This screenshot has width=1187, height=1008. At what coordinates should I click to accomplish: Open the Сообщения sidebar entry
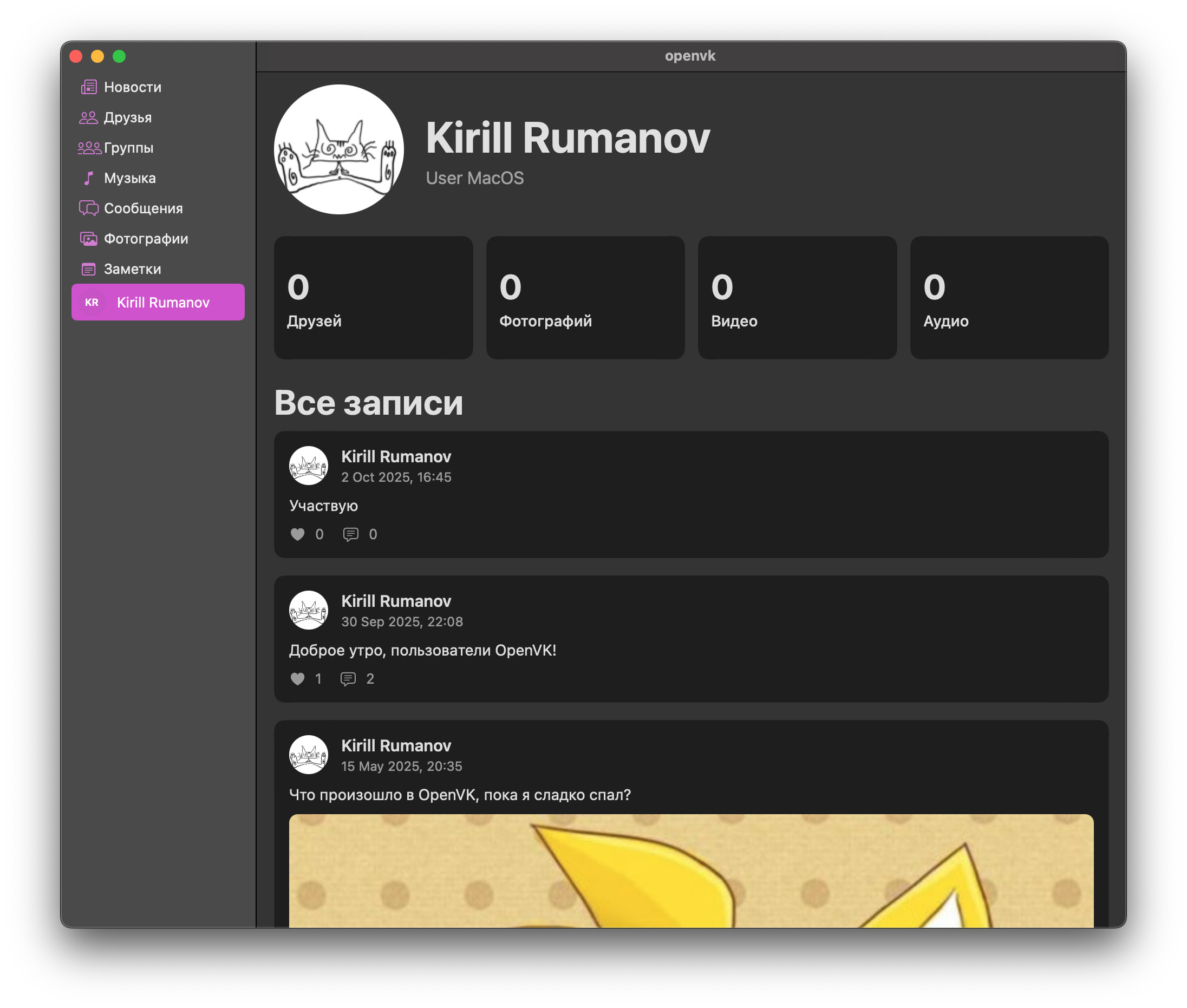[x=143, y=208]
